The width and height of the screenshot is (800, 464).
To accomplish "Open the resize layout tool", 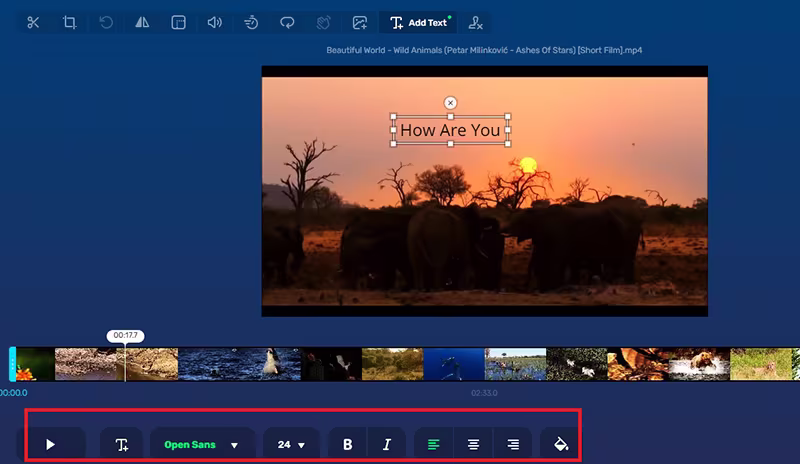I will [x=178, y=22].
